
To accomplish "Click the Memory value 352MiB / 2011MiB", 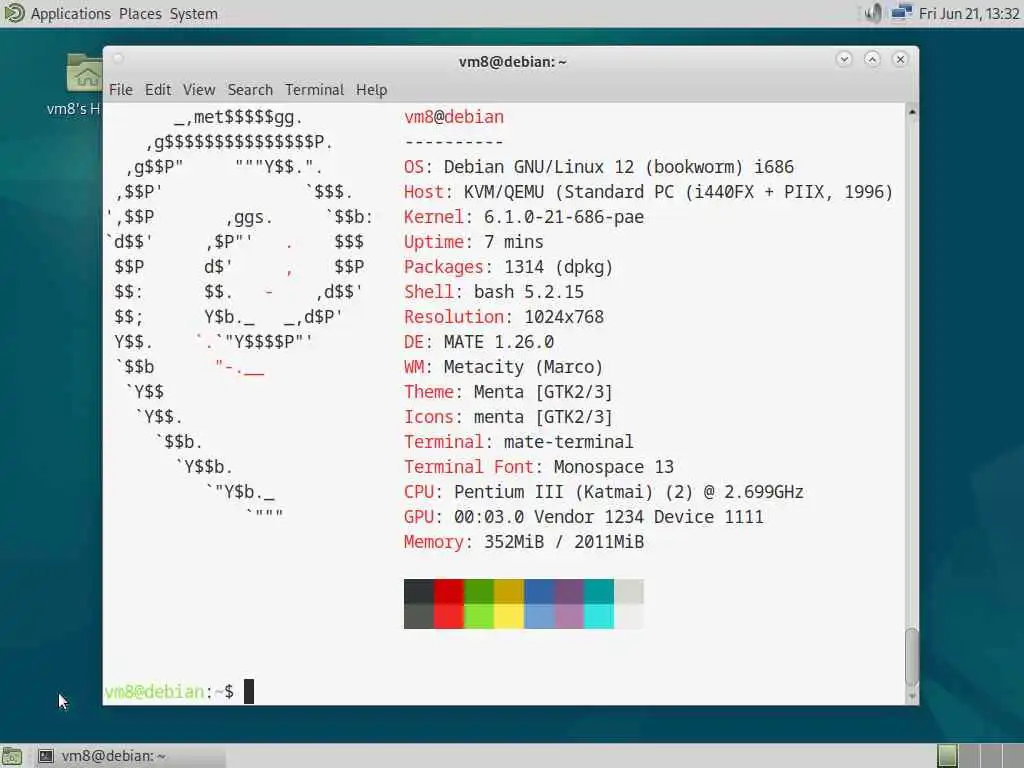I will point(564,542).
